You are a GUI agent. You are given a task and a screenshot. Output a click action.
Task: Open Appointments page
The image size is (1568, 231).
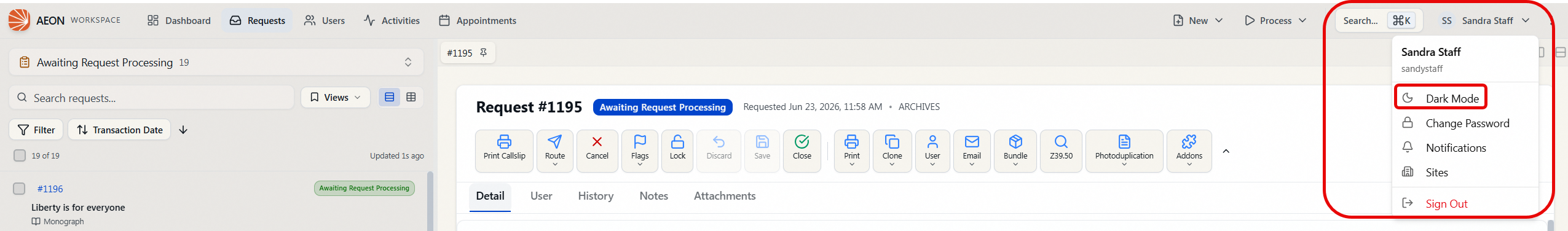[478, 20]
